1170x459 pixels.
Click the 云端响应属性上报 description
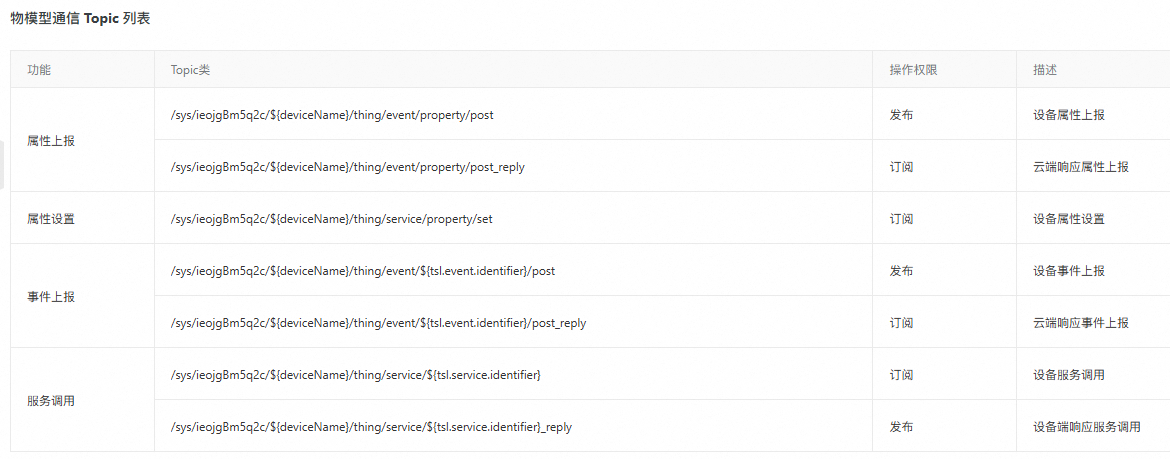pos(1081,167)
